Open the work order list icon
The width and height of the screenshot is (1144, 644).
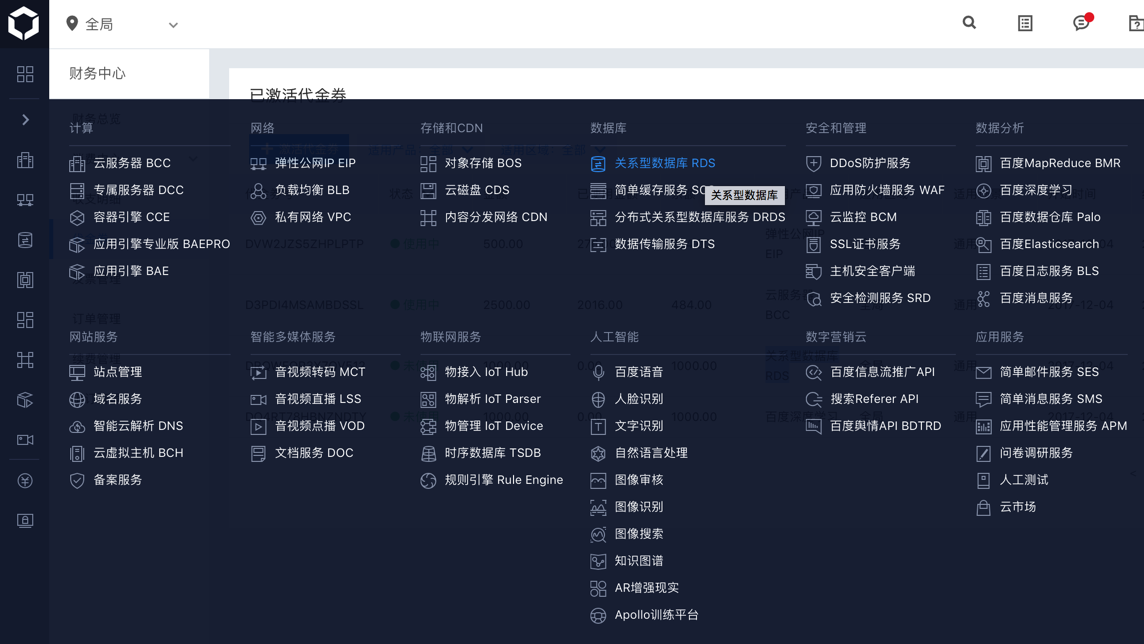pyautogui.click(x=1025, y=23)
